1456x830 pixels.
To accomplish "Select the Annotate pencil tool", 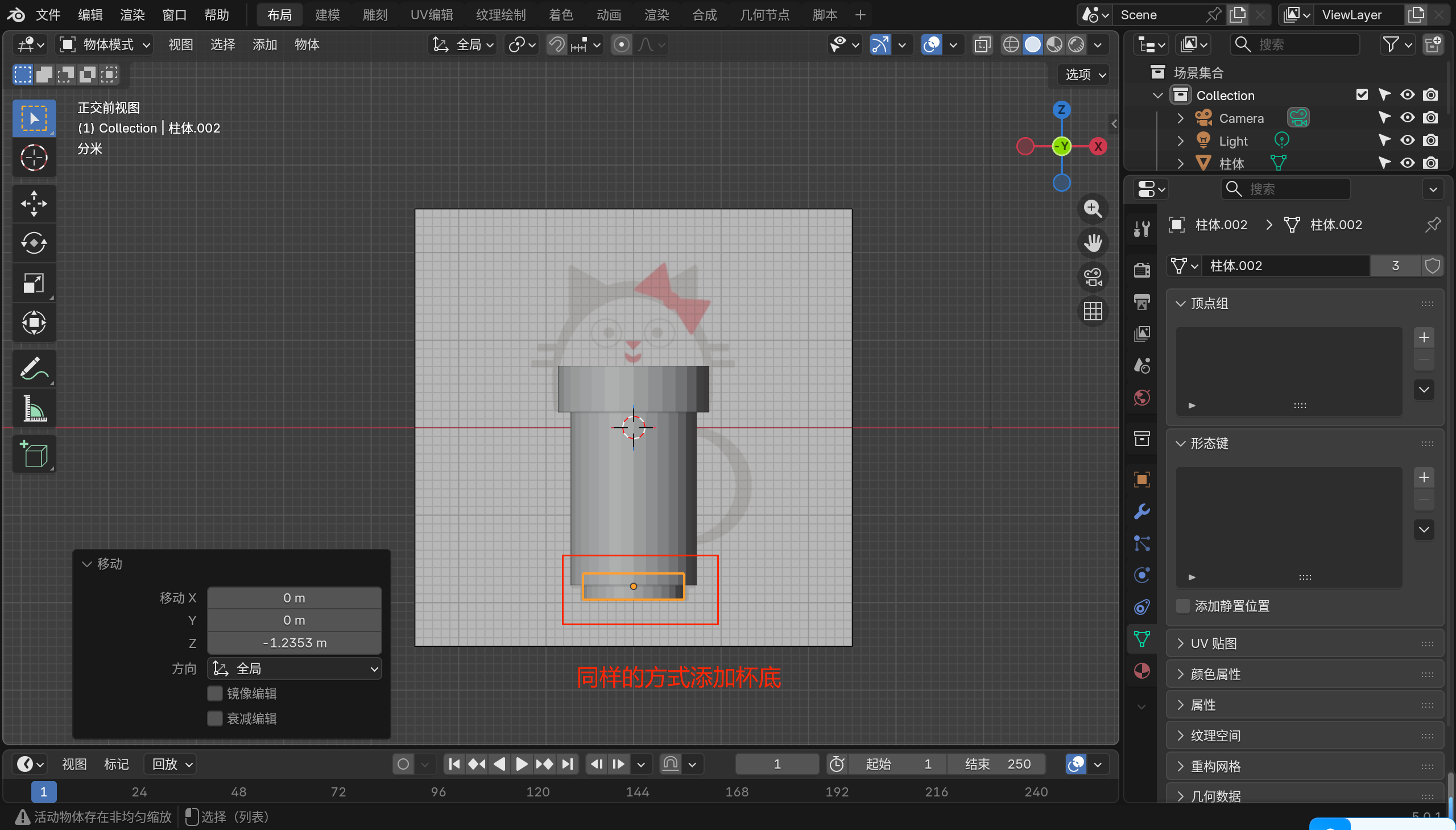I will point(34,369).
